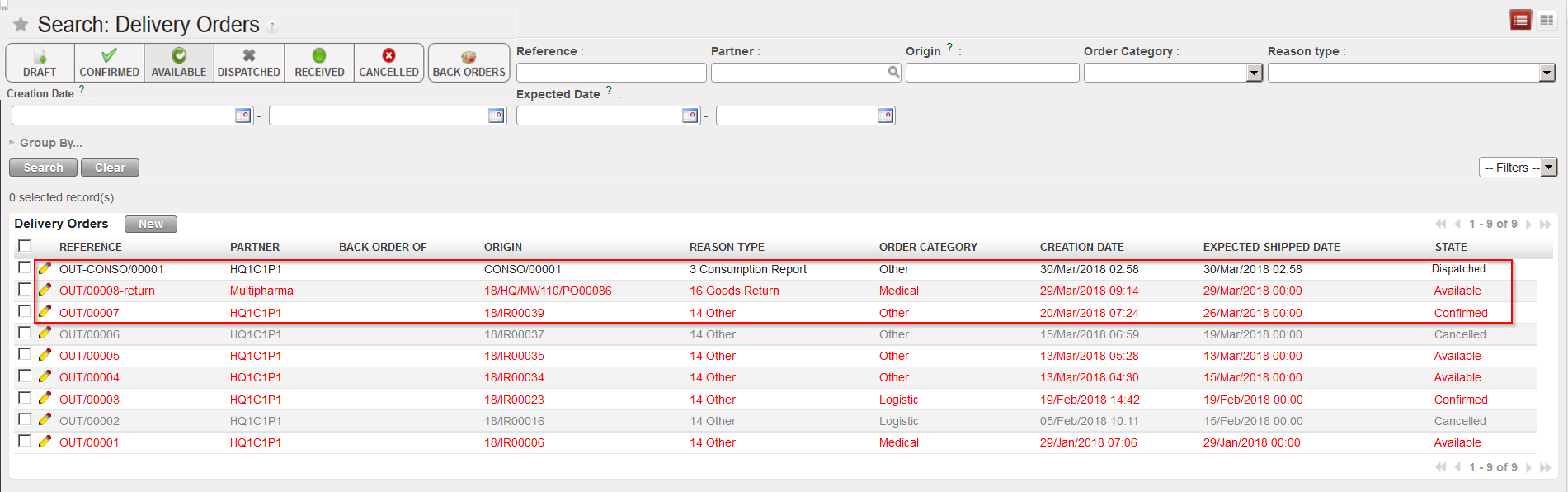Click into the Reference input field
1568x492 pixels.
point(610,73)
